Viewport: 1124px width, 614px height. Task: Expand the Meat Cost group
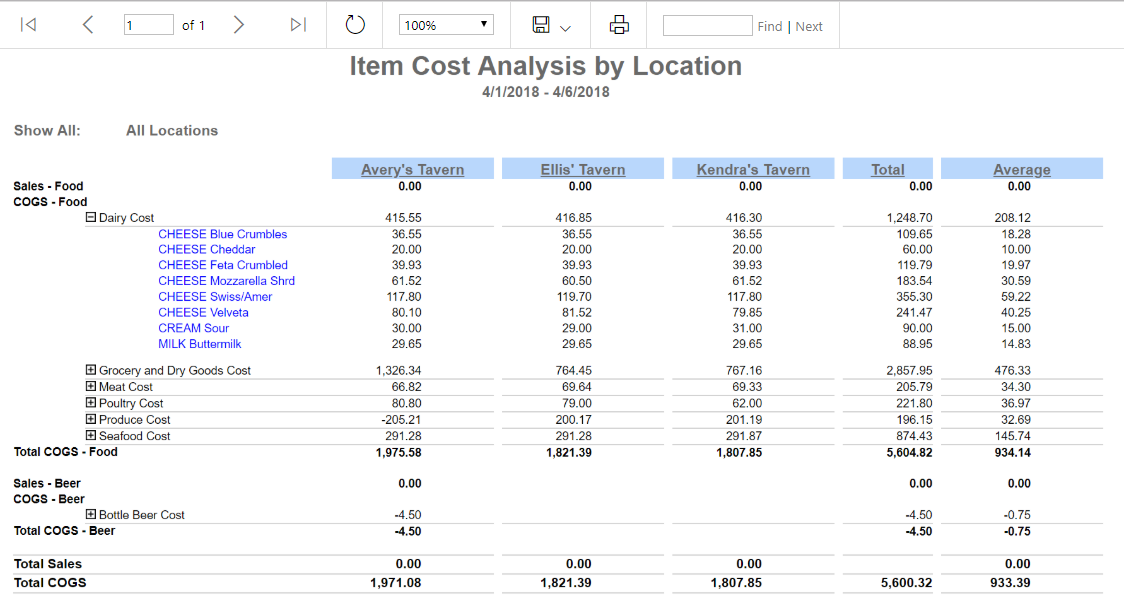[x=91, y=386]
